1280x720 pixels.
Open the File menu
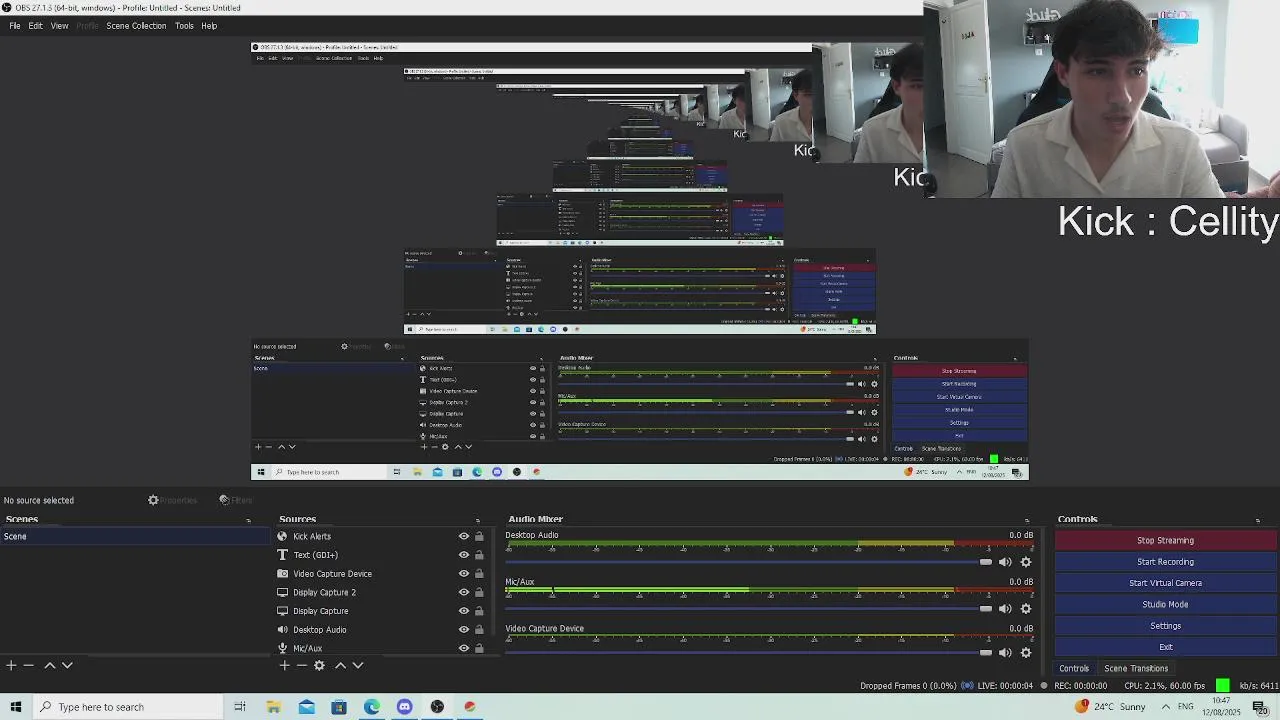(15, 25)
